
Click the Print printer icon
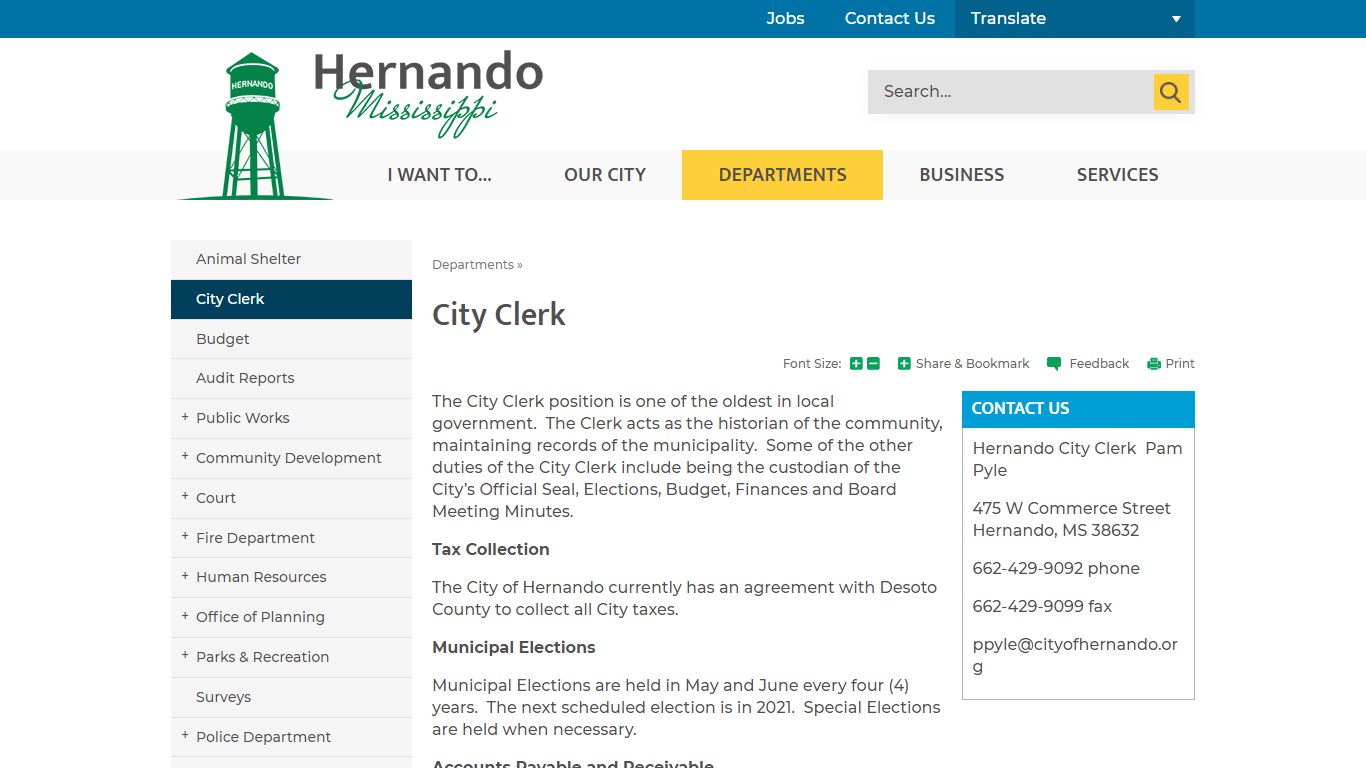coord(1154,364)
